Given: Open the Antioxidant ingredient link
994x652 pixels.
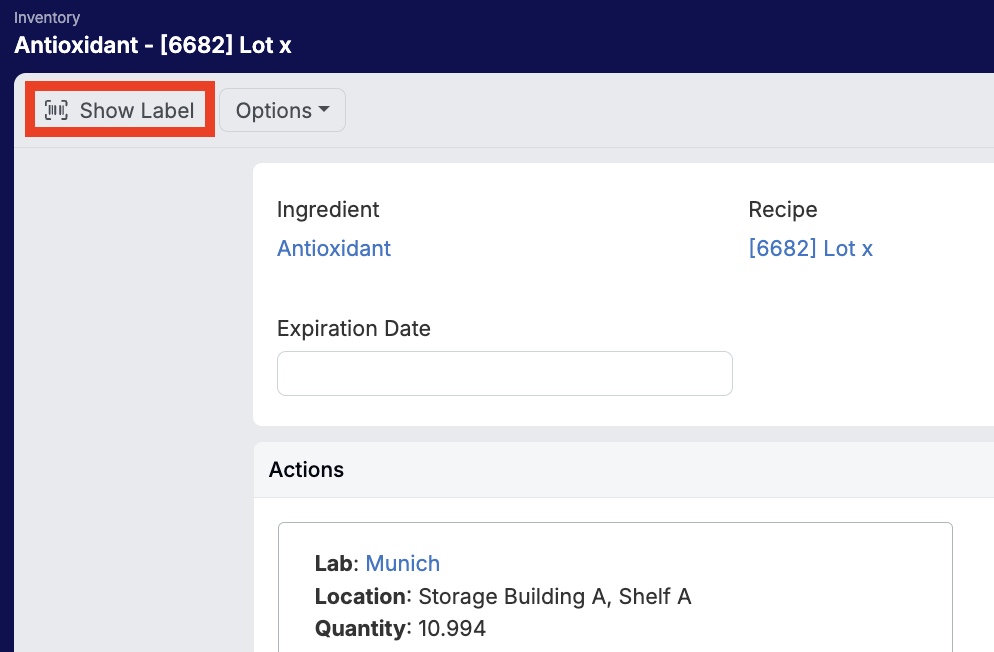Looking at the screenshot, I should click(x=333, y=248).
